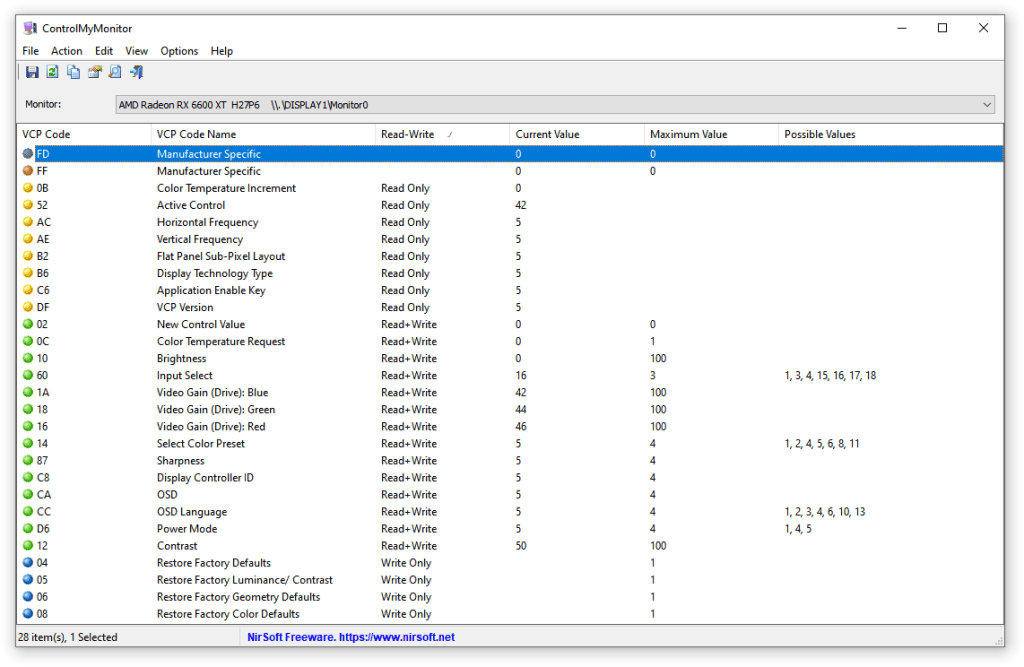The image size is (1024, 667).
Task: Click the green status icon beside Brightness
Action: pyautogui.click(x=28, y=358)
